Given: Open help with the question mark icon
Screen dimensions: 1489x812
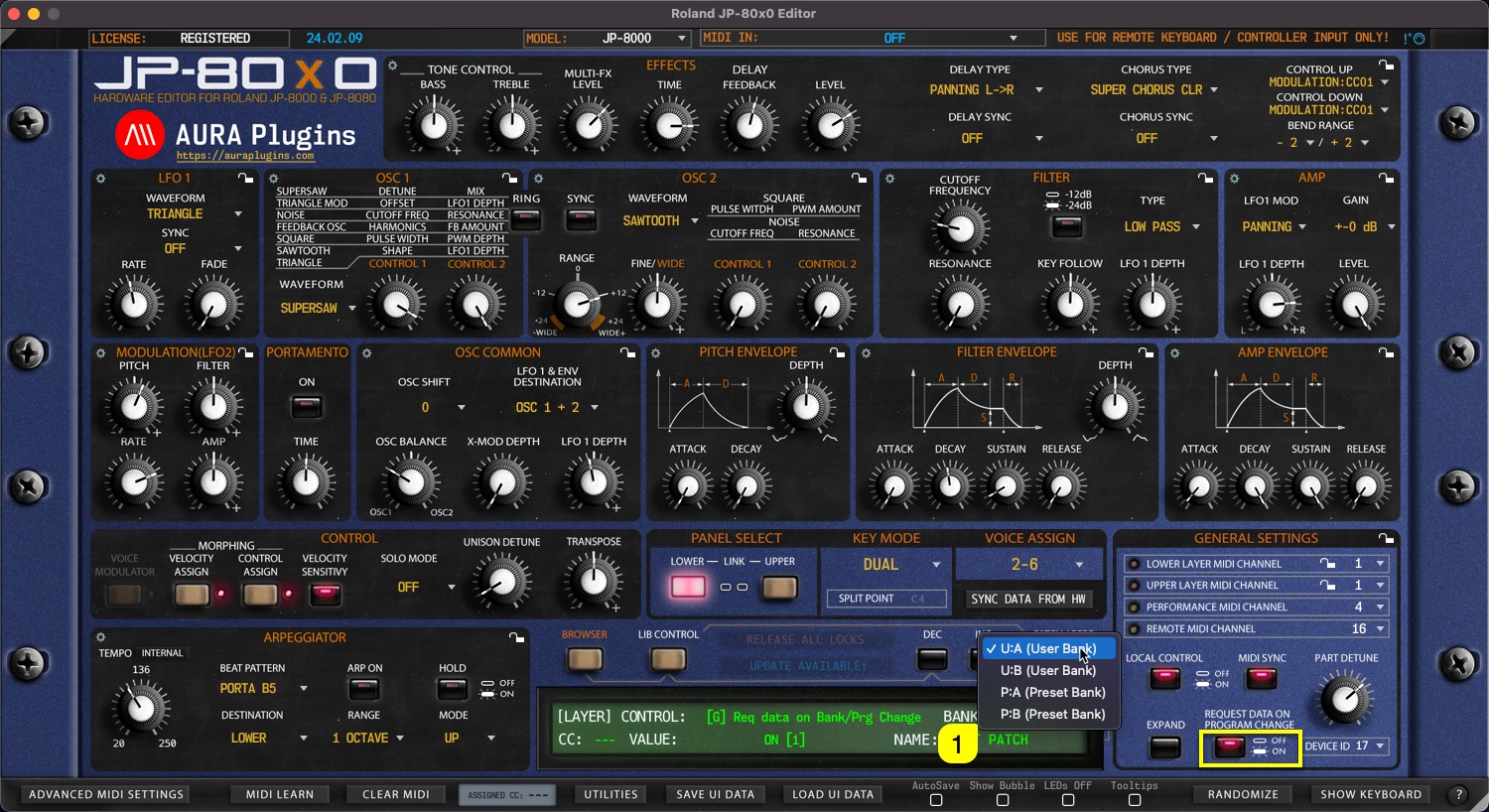Looking at the screenshot, I should (x=1458, y=794).
